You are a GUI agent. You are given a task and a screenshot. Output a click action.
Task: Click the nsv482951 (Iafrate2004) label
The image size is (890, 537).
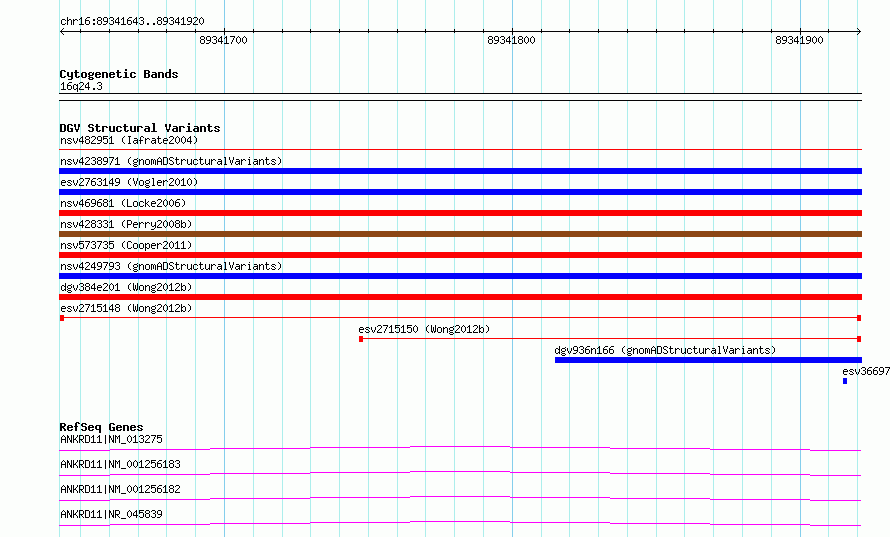pyautogui.click(x=129, y=140)
